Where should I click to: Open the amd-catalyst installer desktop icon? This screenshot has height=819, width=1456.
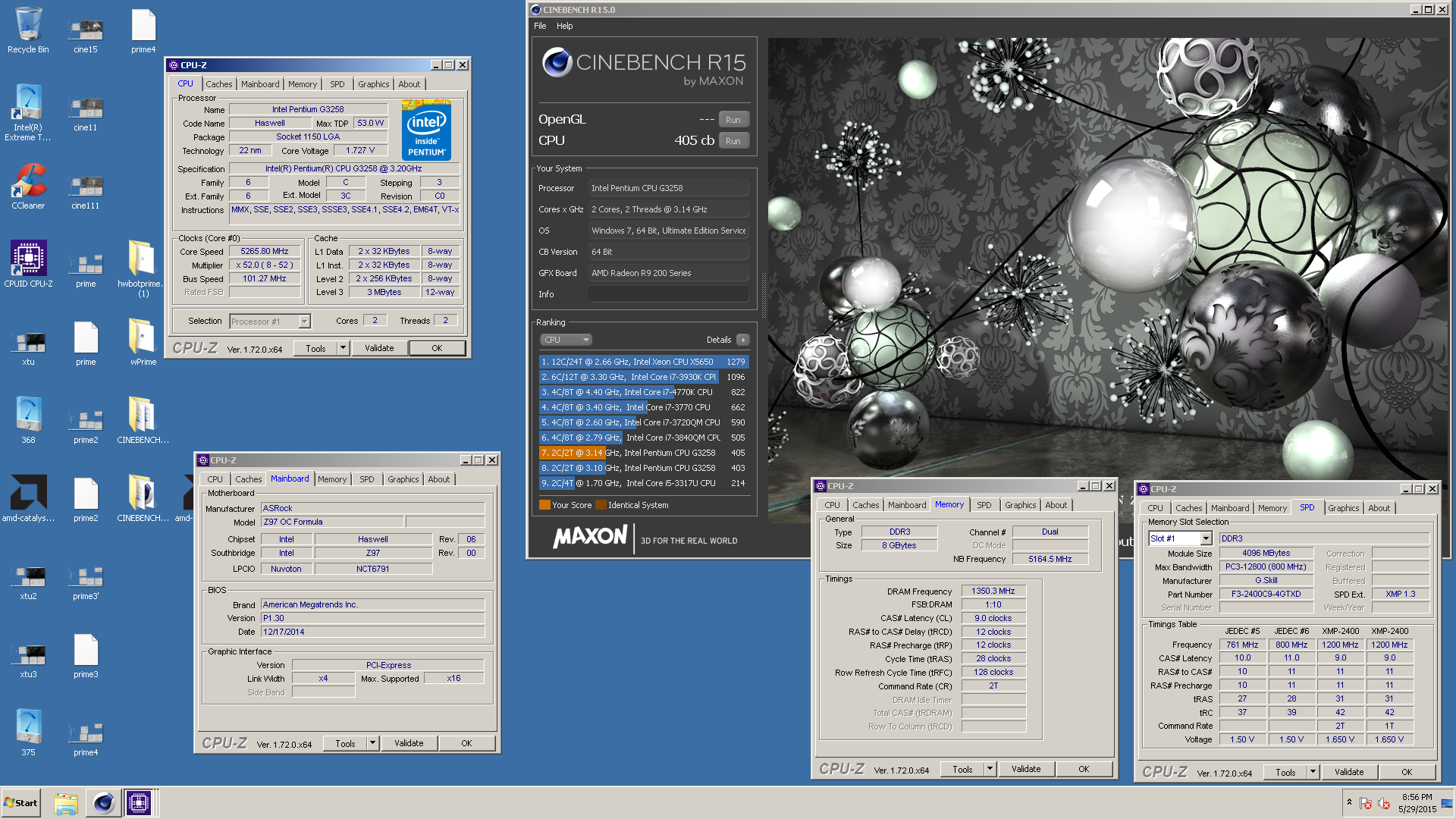click(x=28, y=499)
